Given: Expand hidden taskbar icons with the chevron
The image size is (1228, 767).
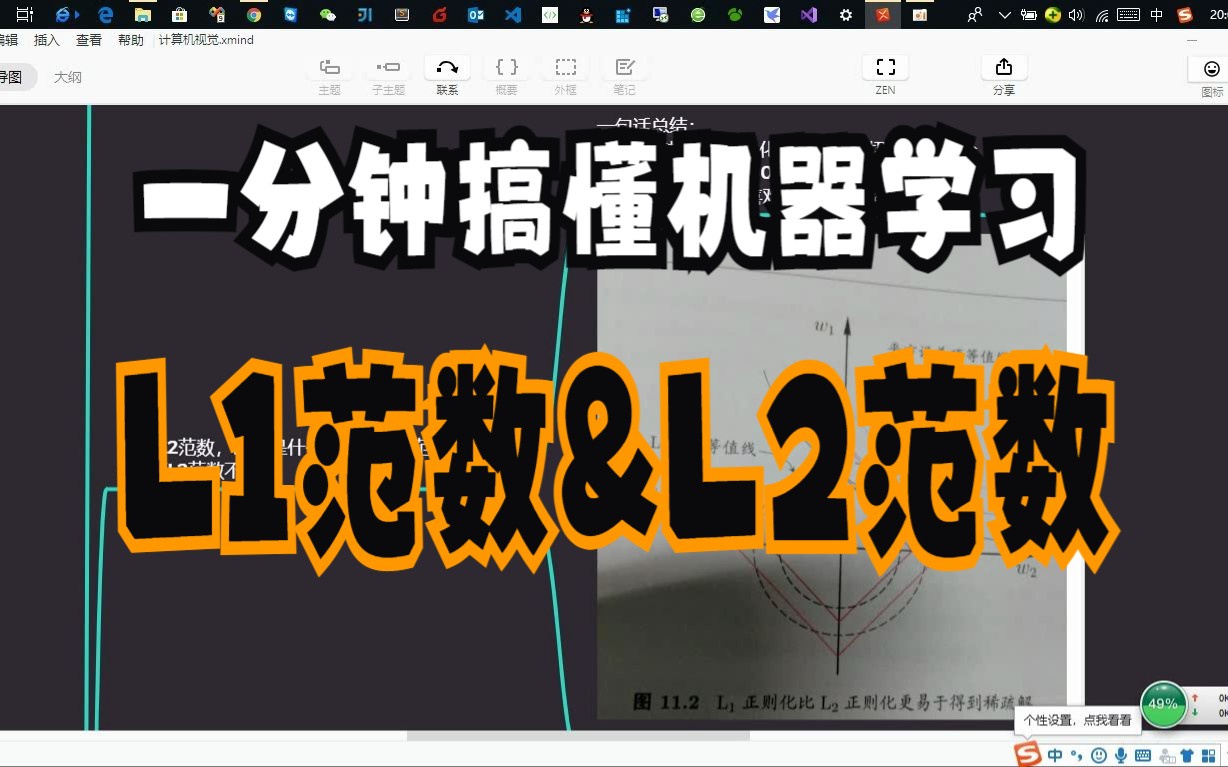Looking at the screenshot, I should pyautogui.click(x=1003, y=15).
